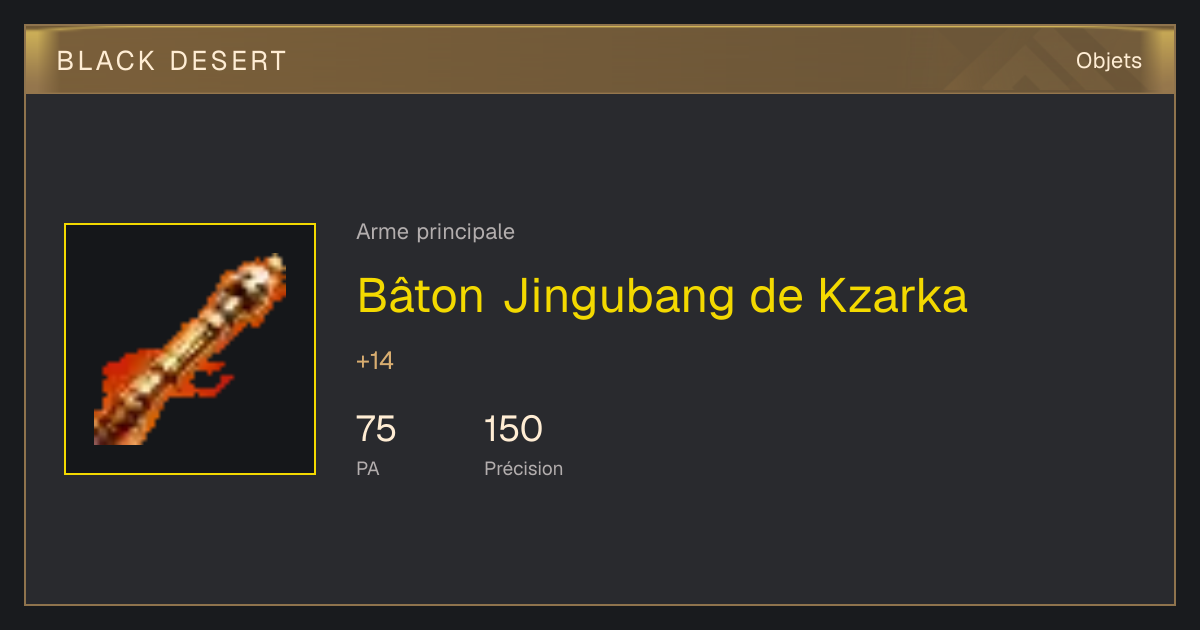Select the Arme principale category label
The image size is (1200, 630).
pyautogui.click(x=435, y=232)
